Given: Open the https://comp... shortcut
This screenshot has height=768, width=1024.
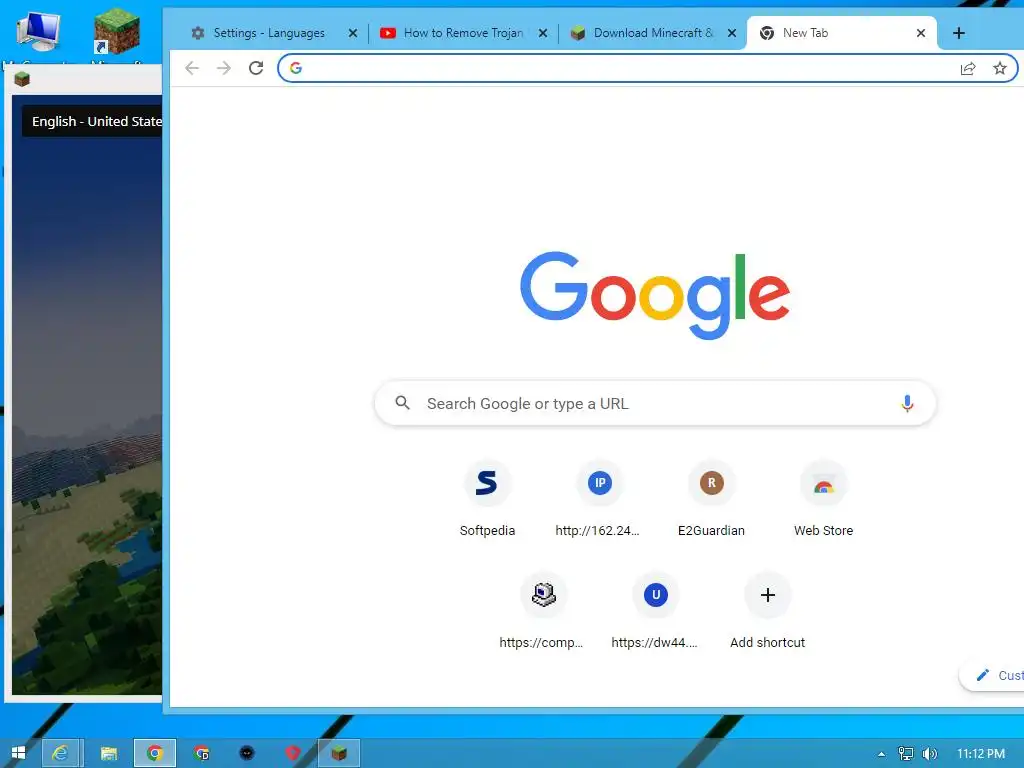Looking at the screenshot, I should point(543,612).
